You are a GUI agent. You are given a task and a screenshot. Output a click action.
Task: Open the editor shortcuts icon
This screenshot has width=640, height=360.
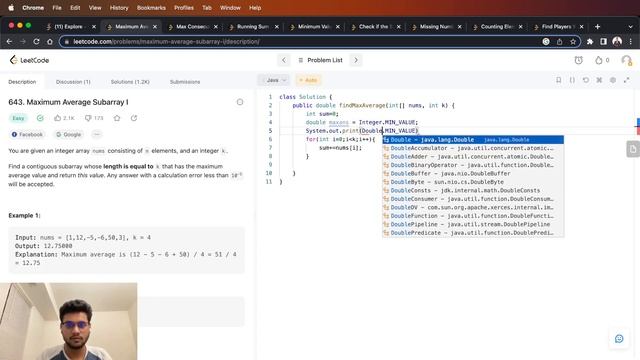point(599,80)
